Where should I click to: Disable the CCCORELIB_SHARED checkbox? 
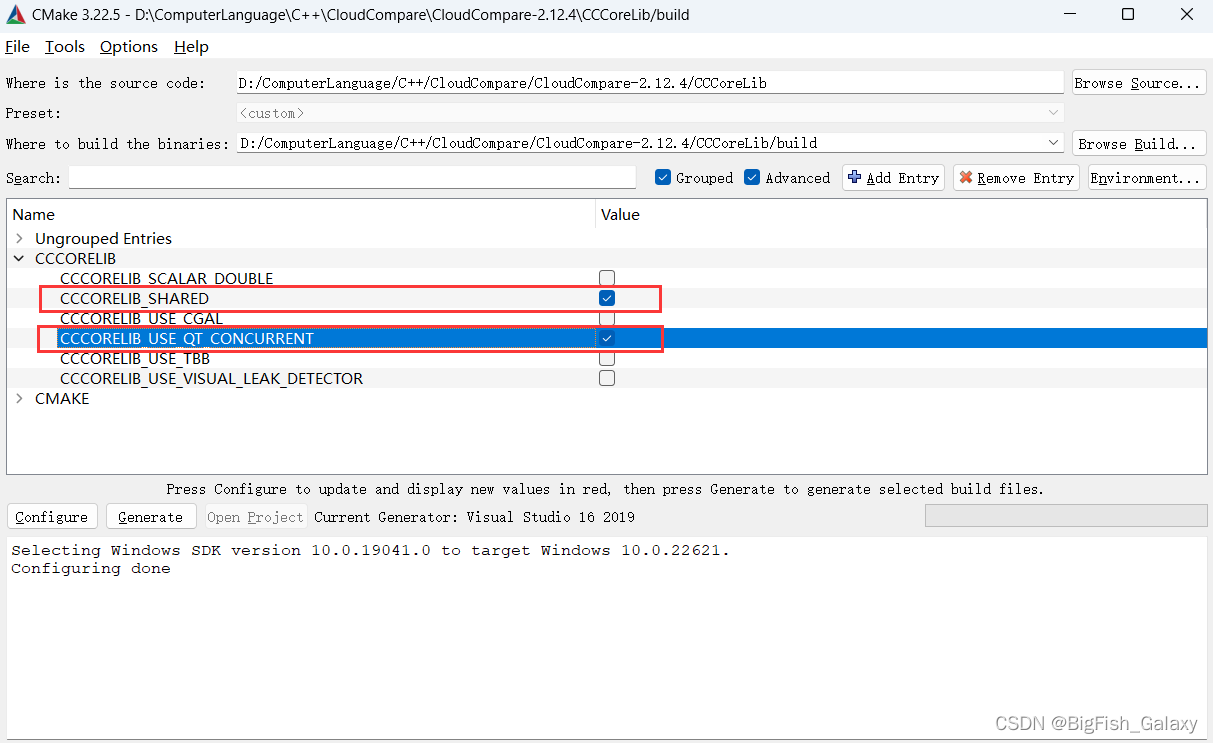[x=607, y=298]
